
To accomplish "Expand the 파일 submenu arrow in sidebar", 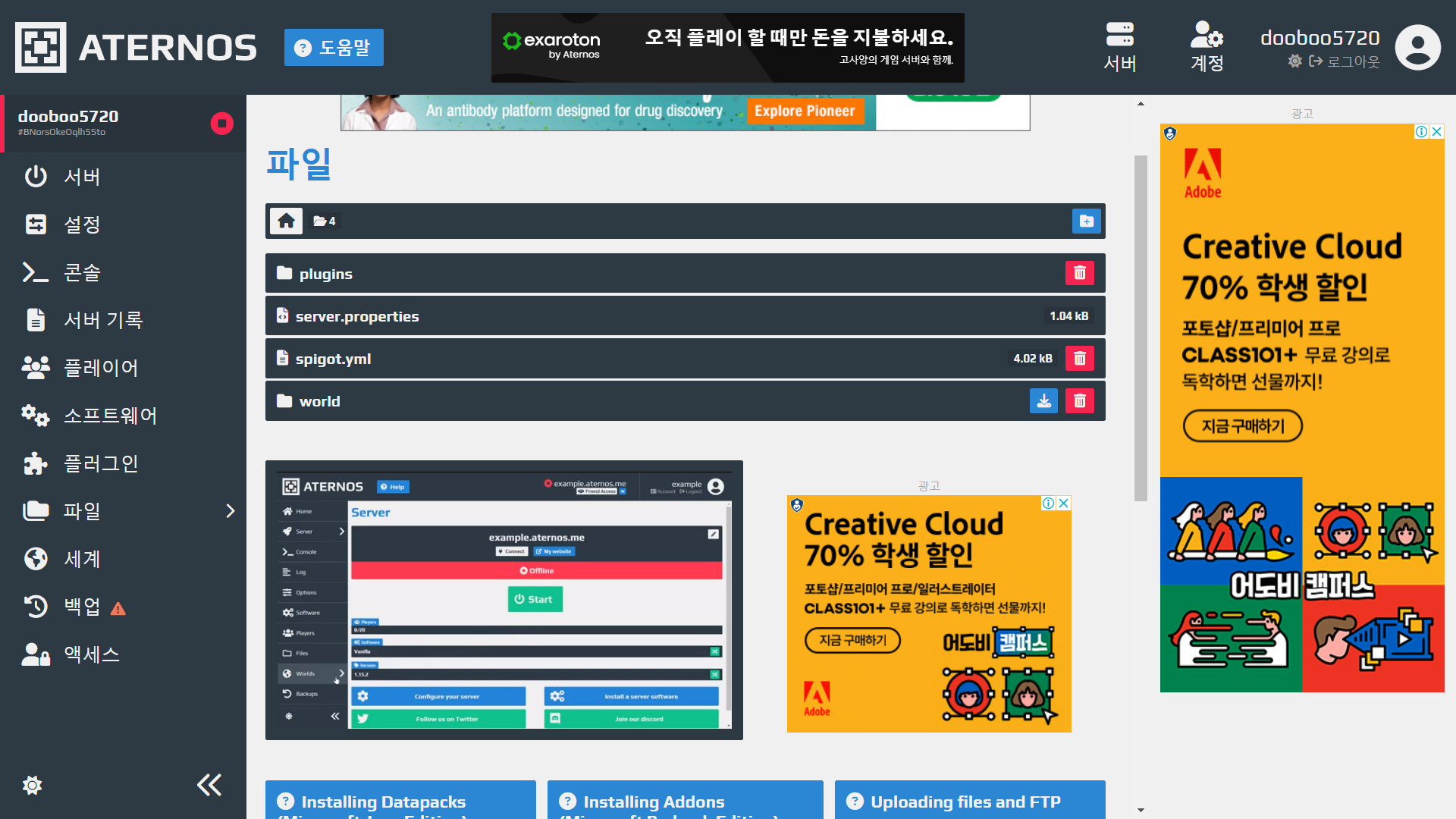I will [231, 511].
